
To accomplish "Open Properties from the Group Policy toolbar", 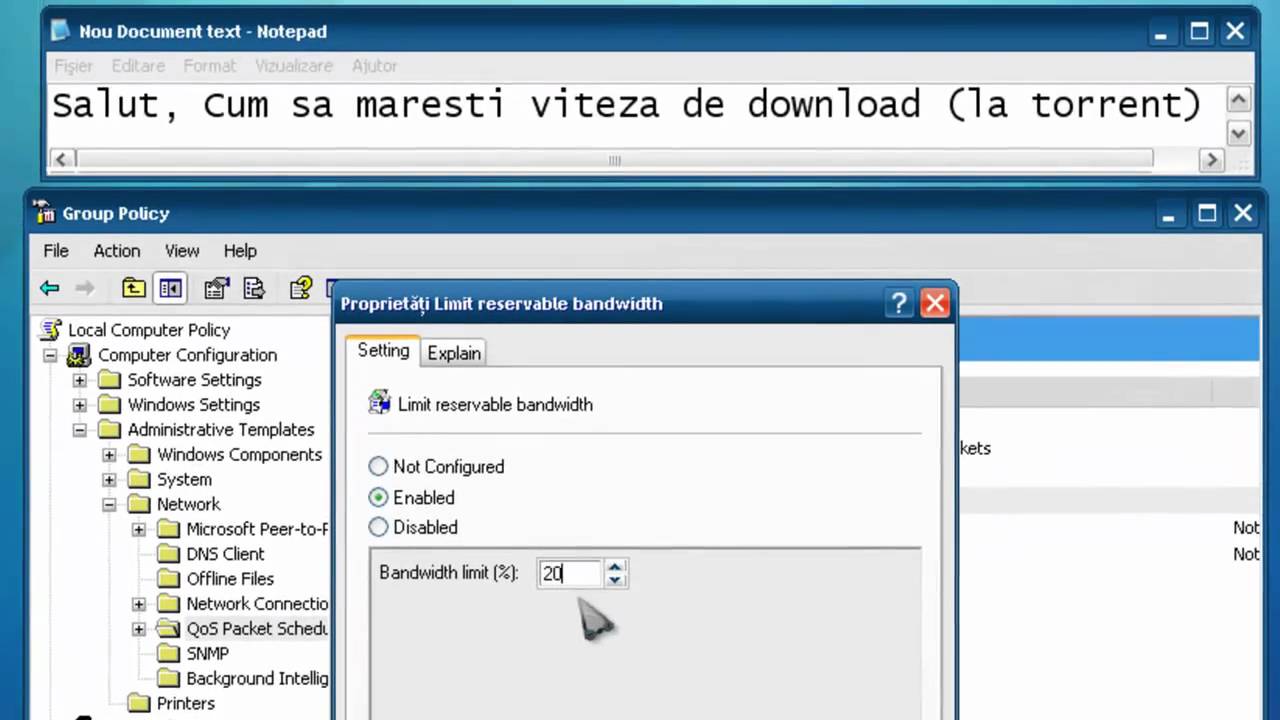I will (x=216, y=288).
